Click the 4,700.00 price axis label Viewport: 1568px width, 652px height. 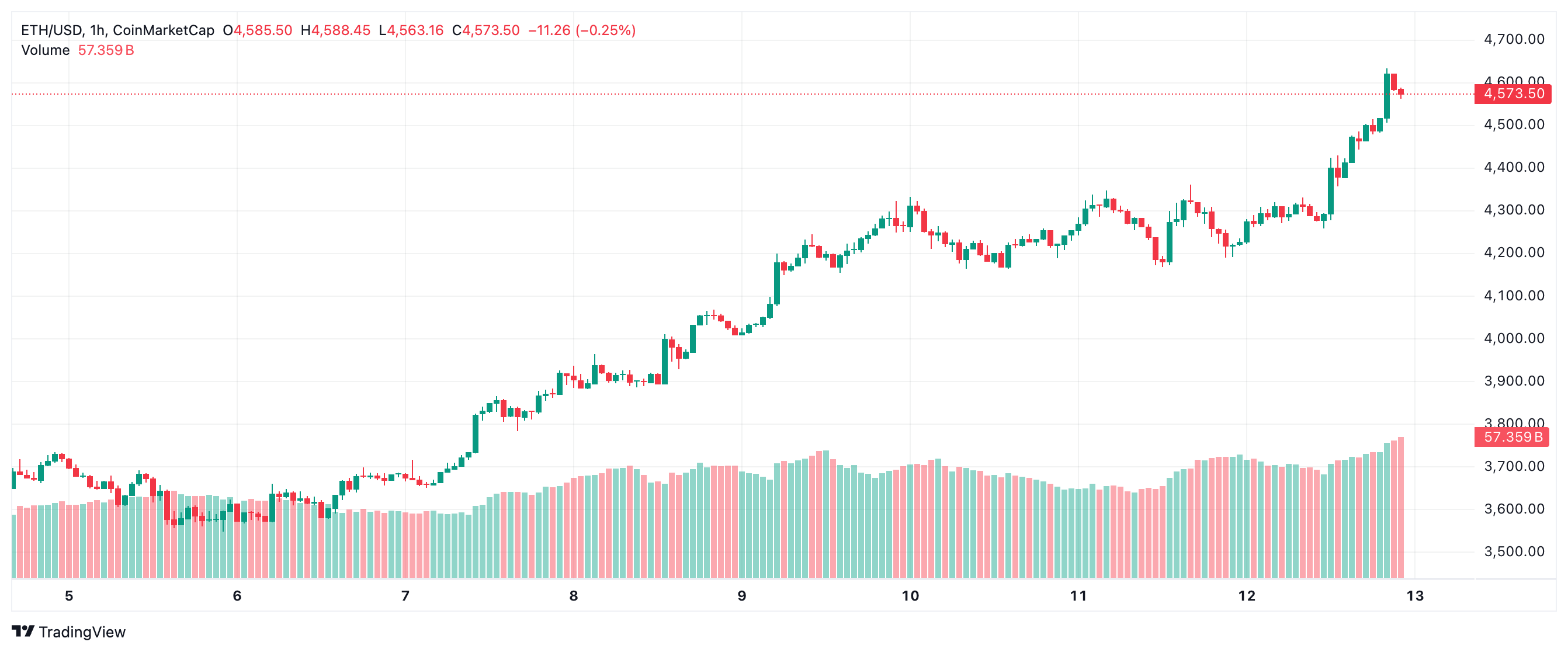coord(1514,40)
